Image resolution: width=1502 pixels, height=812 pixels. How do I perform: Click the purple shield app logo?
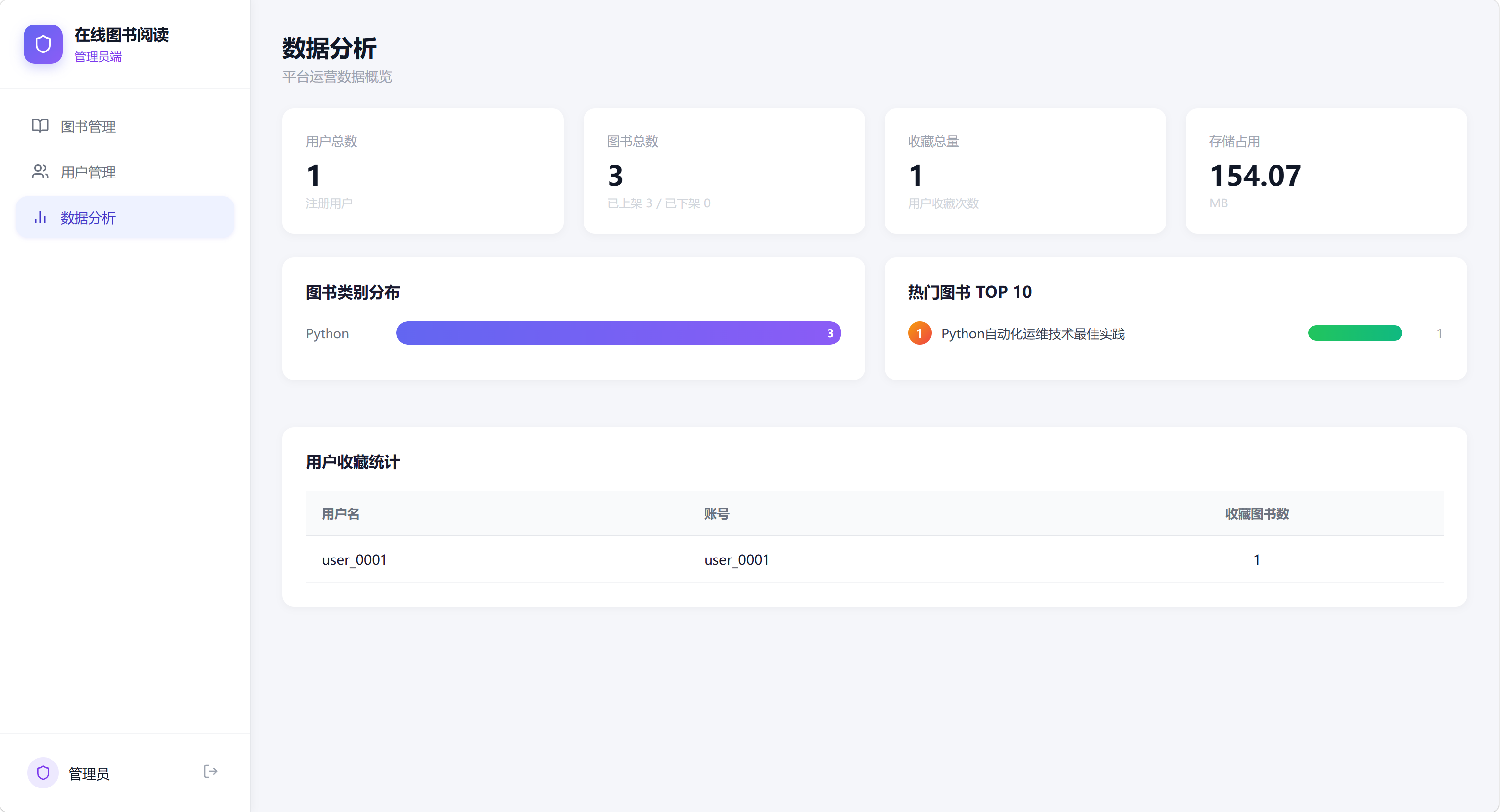point(43,44)
